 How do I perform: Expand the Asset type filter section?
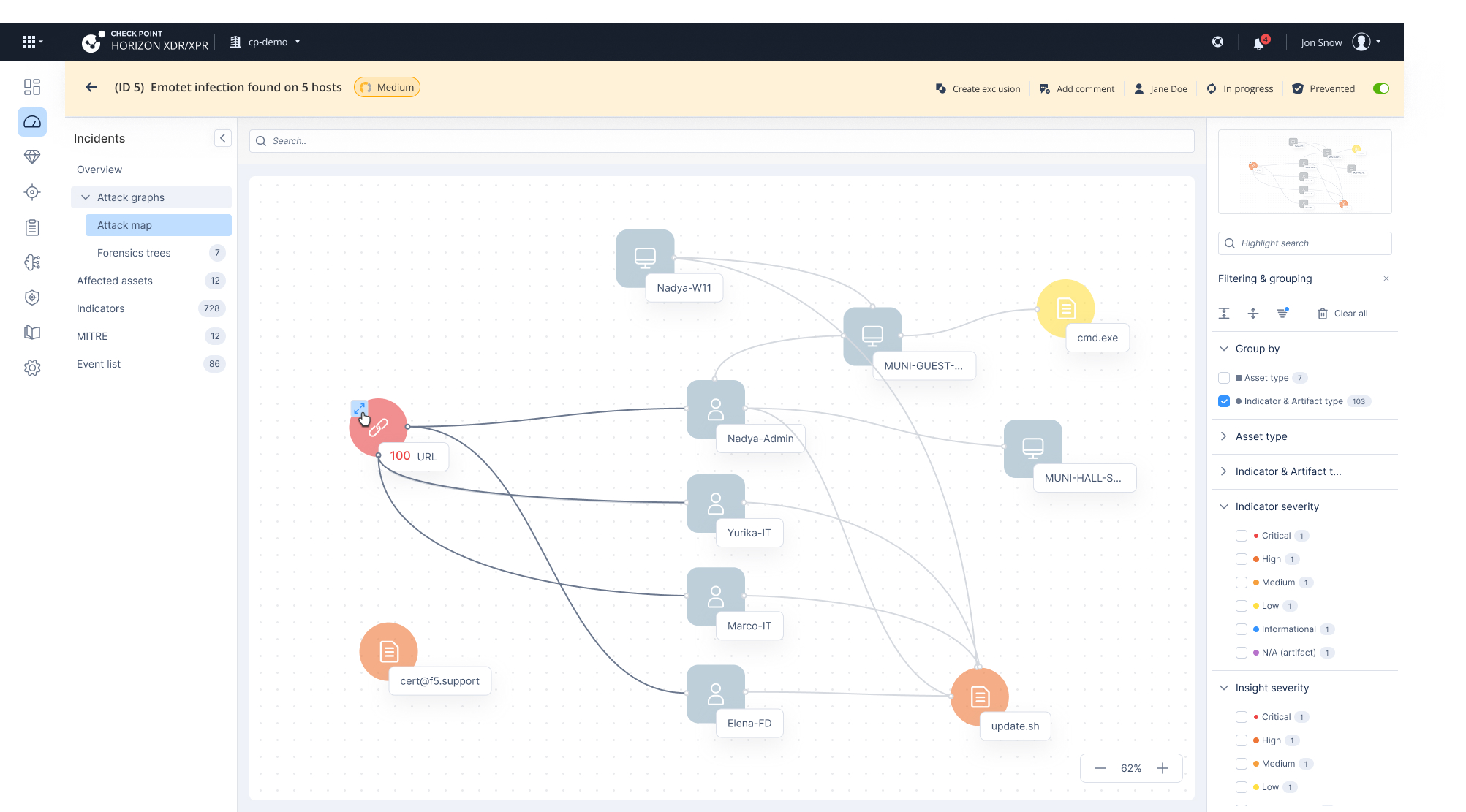coord(1261,436)
